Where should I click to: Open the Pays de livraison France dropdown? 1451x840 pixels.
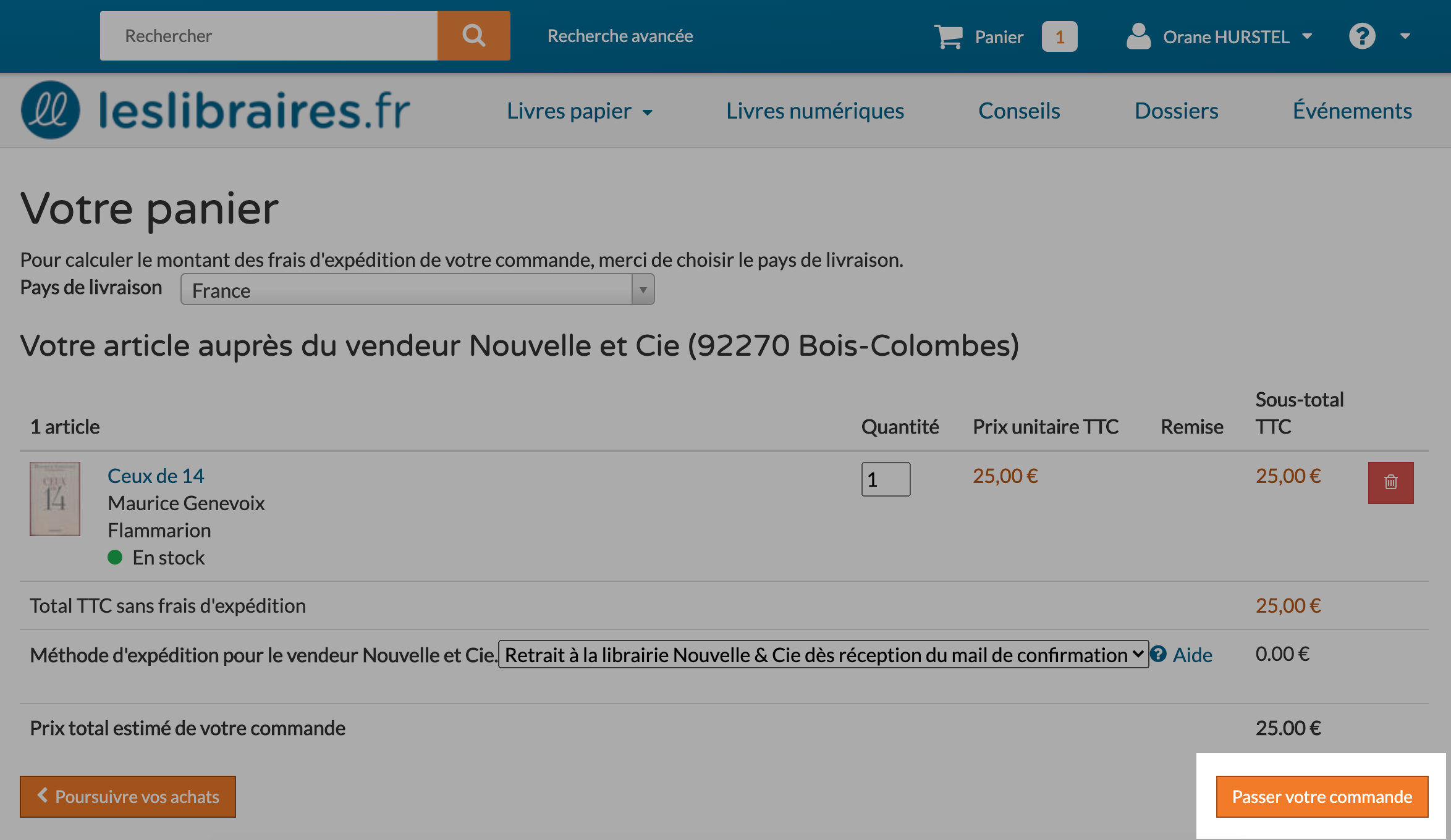(x=417, y=290)
